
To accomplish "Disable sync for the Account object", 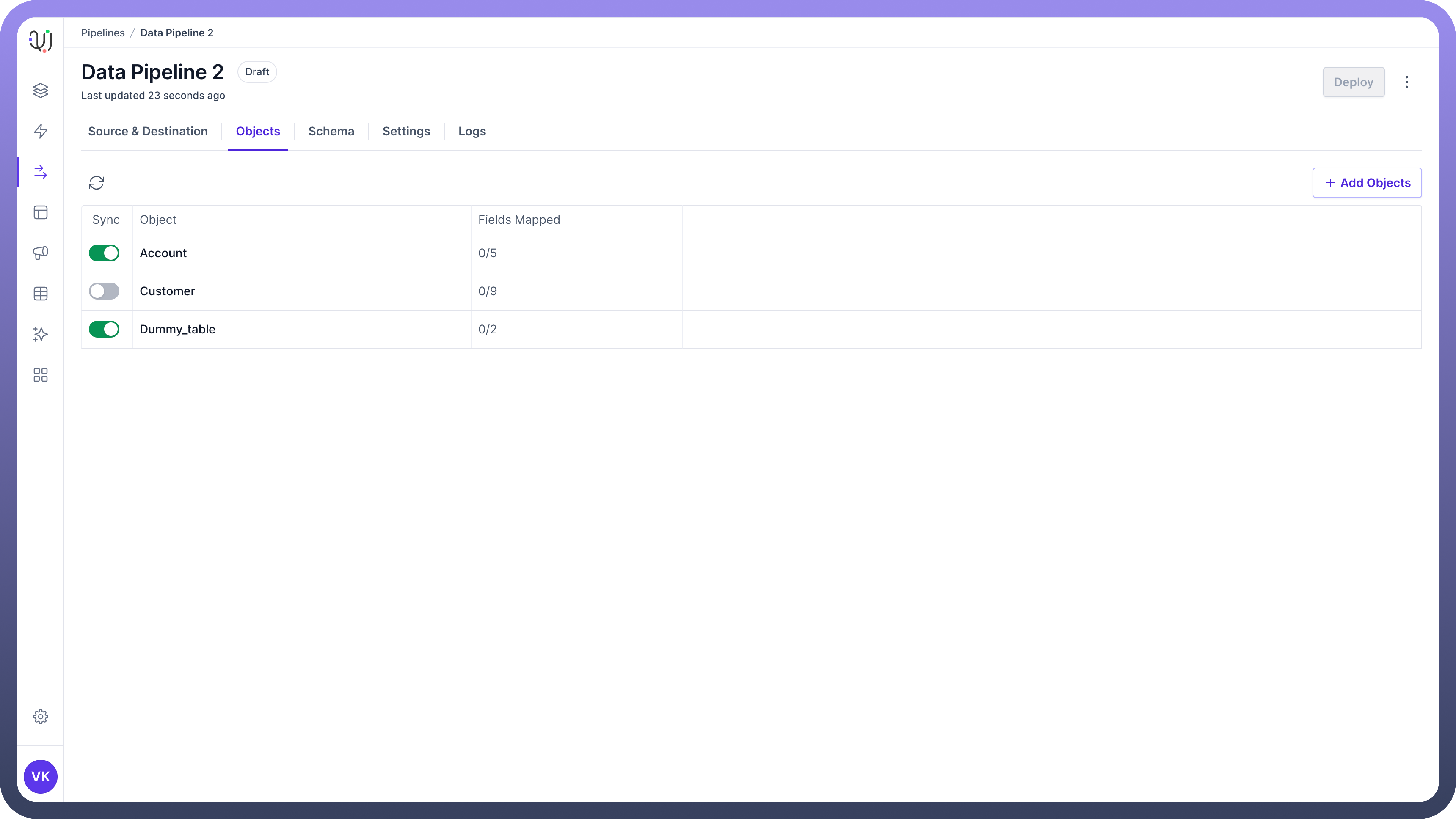I will (104, 253).
